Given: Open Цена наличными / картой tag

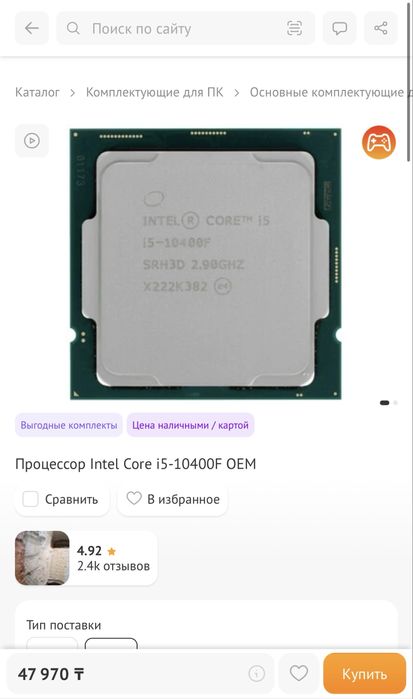Looking at the screenshot, I should coord(190,425).
